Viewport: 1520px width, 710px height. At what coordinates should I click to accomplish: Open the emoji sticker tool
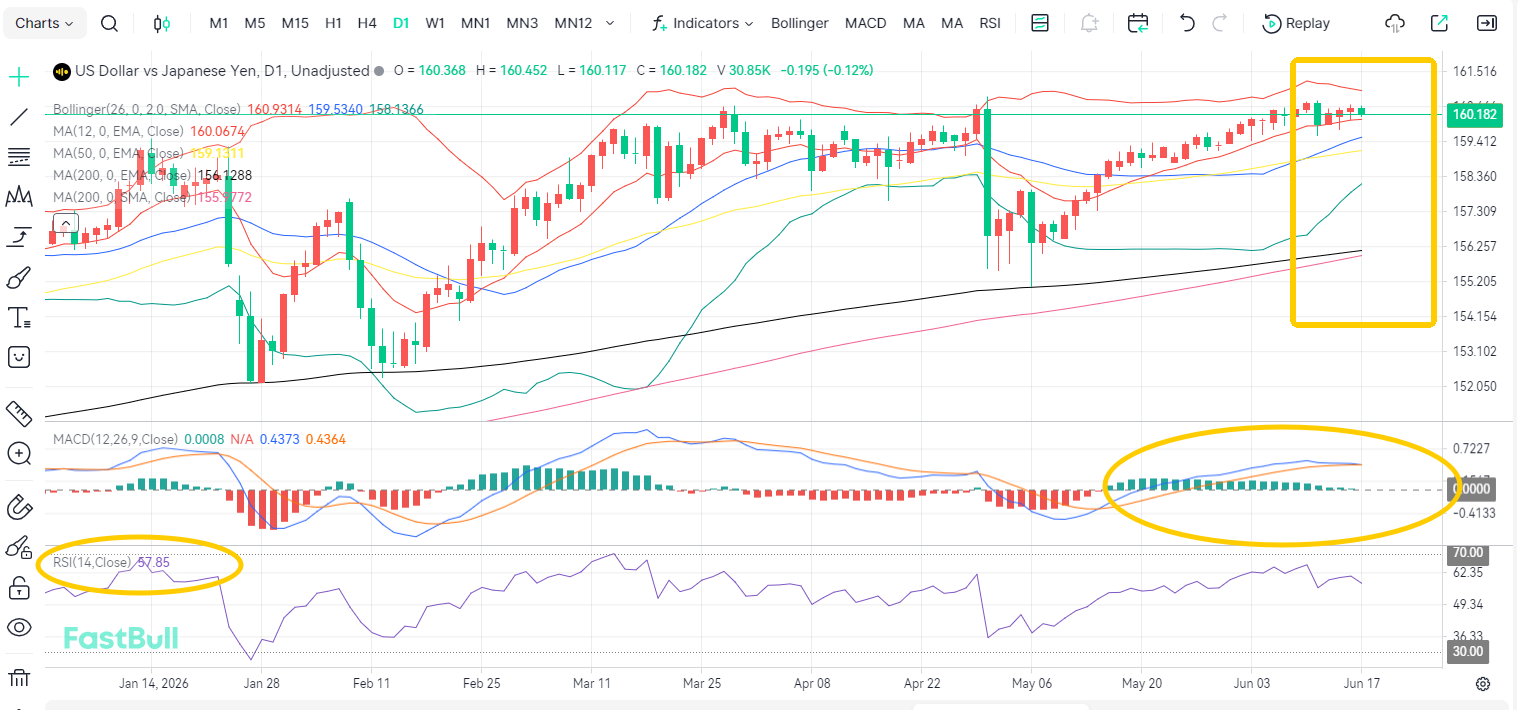[x=18, y=356]
